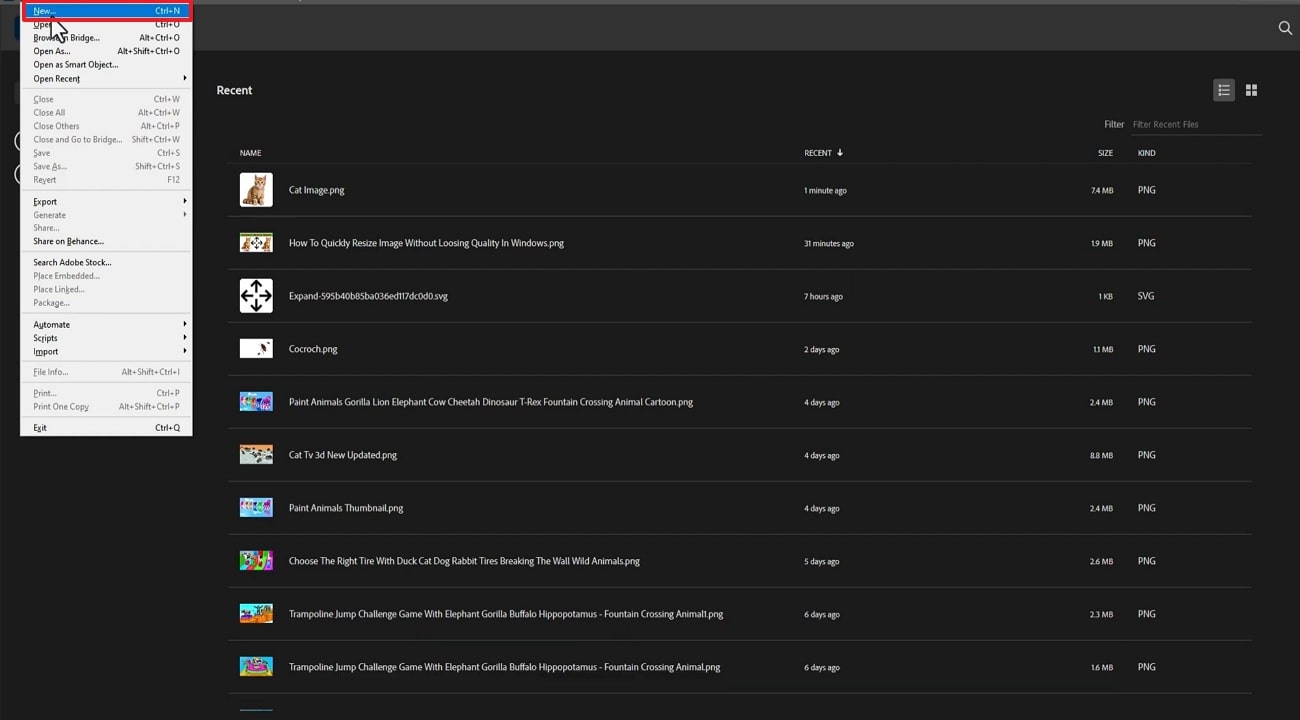The width and height of the screenshot is (1300, 720).
Task: Select Share on Behance menu item
Action: pos(68,241)
